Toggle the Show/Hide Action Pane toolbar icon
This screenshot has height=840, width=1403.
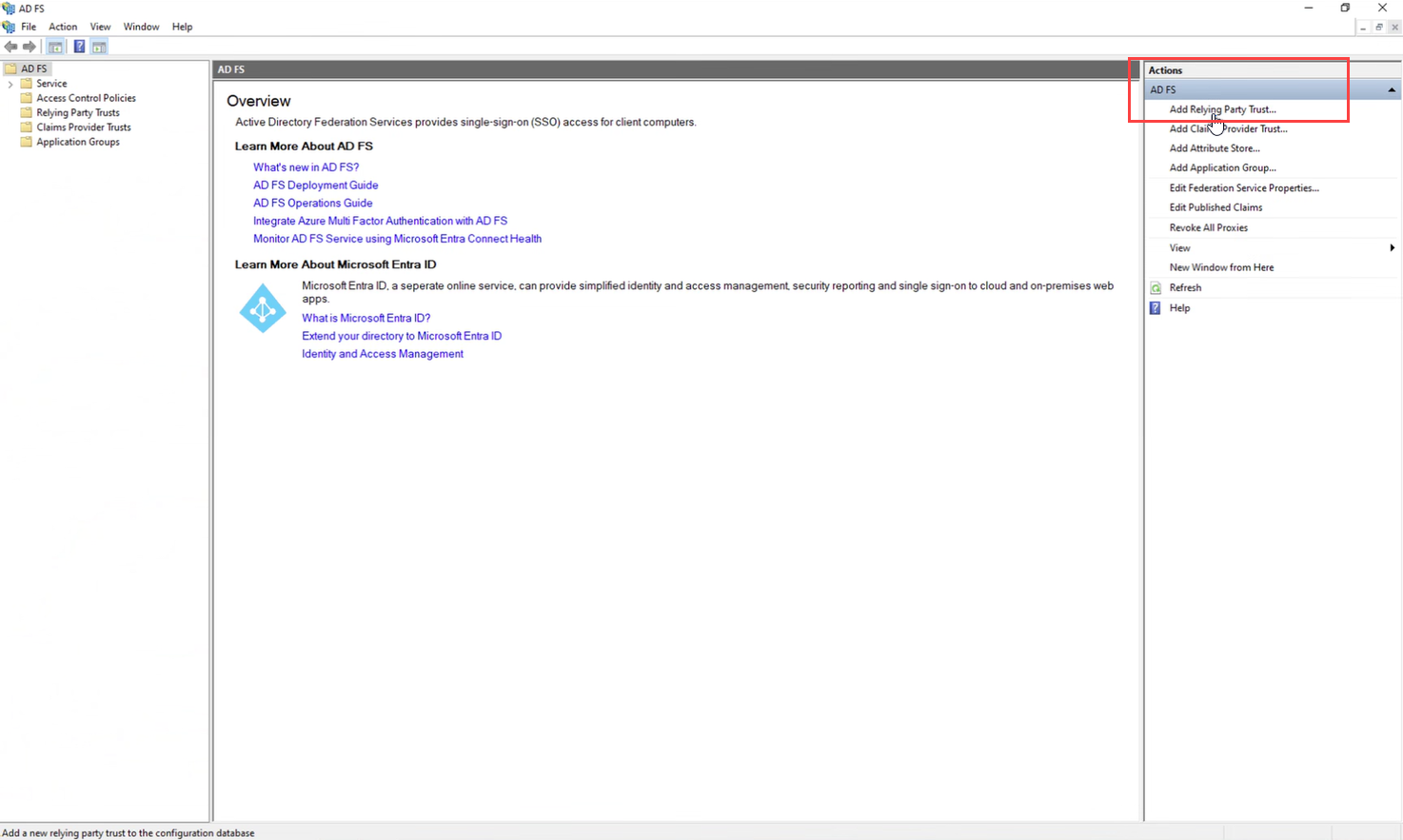click(x=99, y=47)
